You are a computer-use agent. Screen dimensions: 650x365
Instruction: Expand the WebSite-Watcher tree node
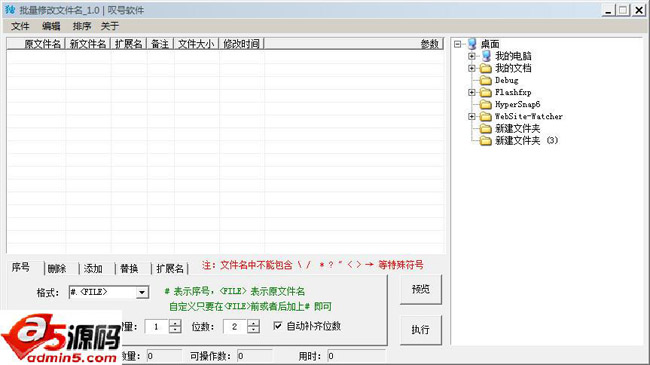pyautogui.click(x=472, y=117)
